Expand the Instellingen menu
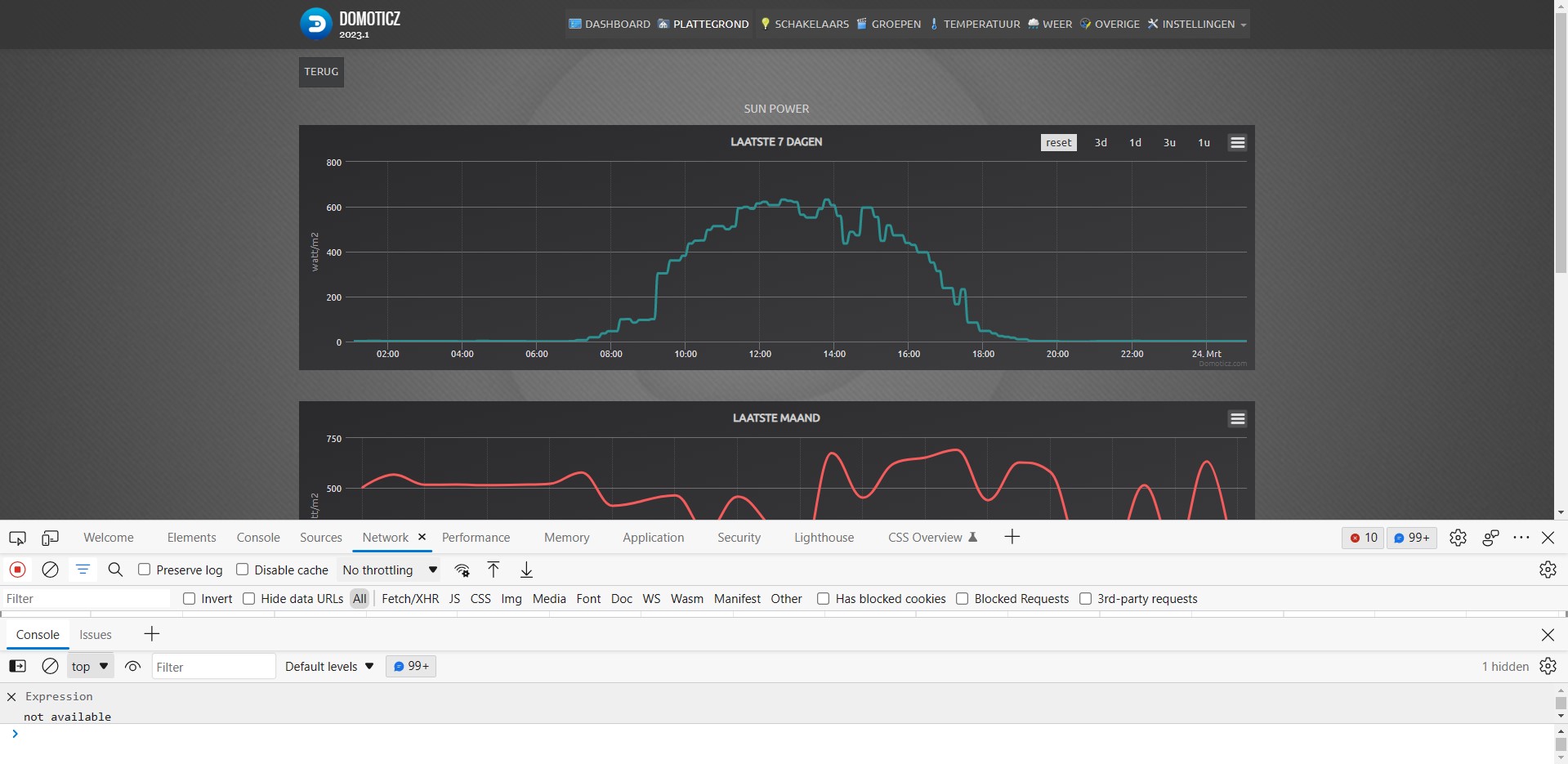Screen dimensions: 1568x764 point(1197,24)
